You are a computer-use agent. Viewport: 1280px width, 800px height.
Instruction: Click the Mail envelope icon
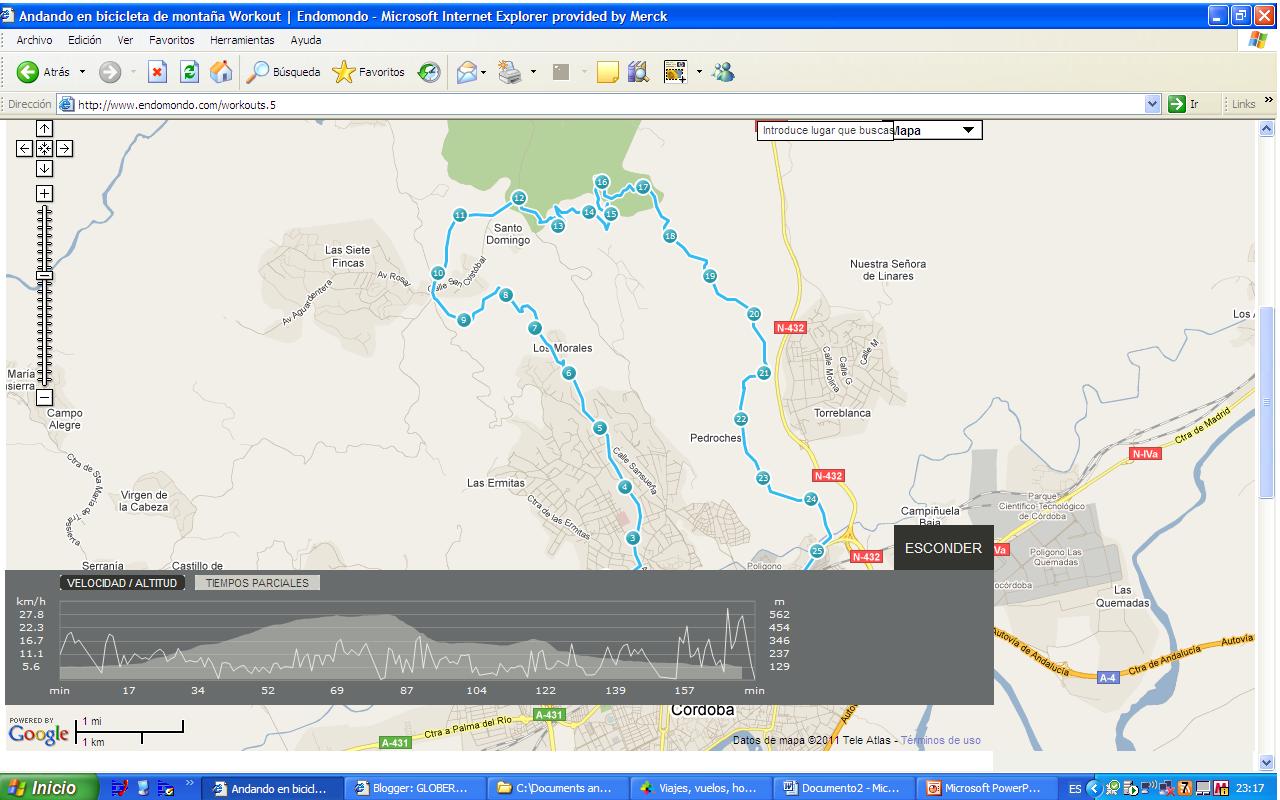tap(466, 72)
